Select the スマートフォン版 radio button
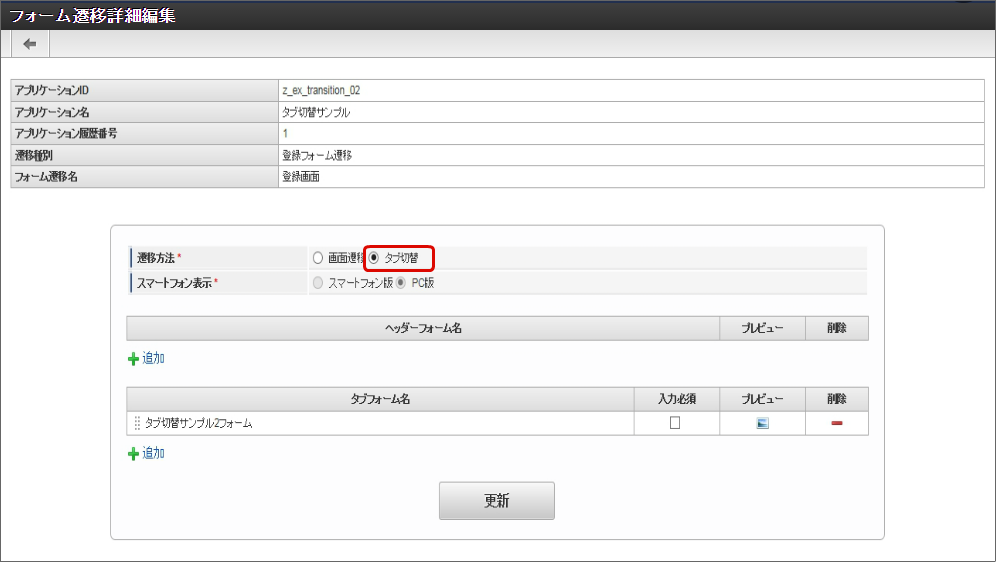Image resolution: width=996 pixels, height=562 pixels. pos(318,283)
